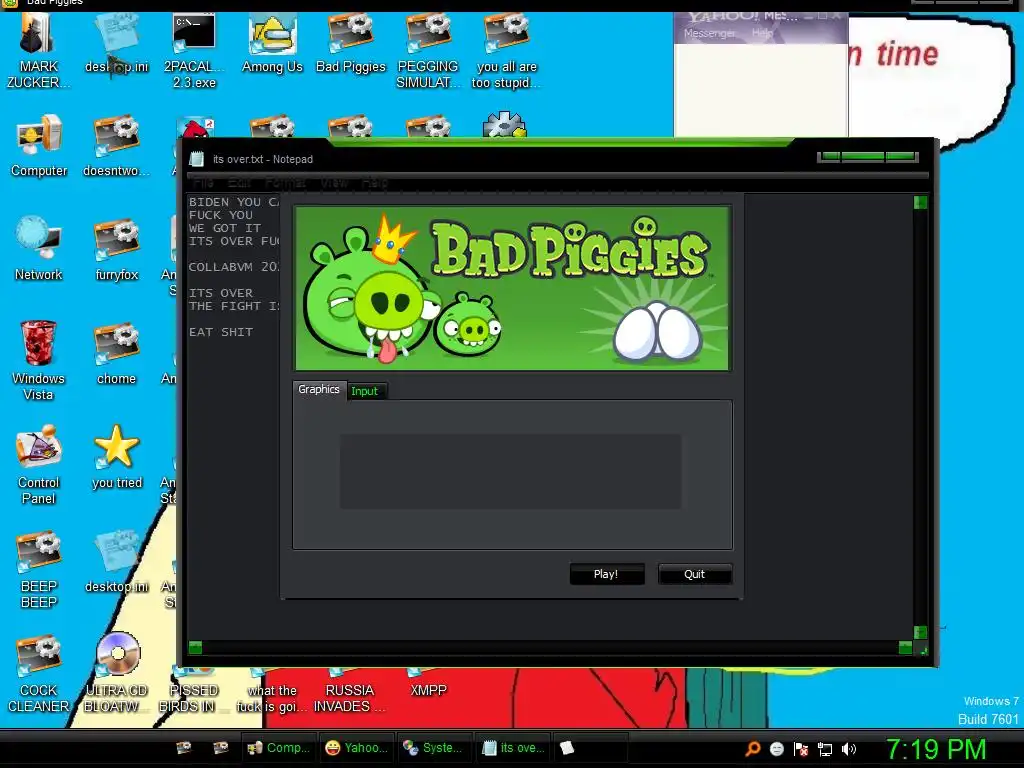
Task: Switch to the Graphics tab
Action: [x=319, y=389]
